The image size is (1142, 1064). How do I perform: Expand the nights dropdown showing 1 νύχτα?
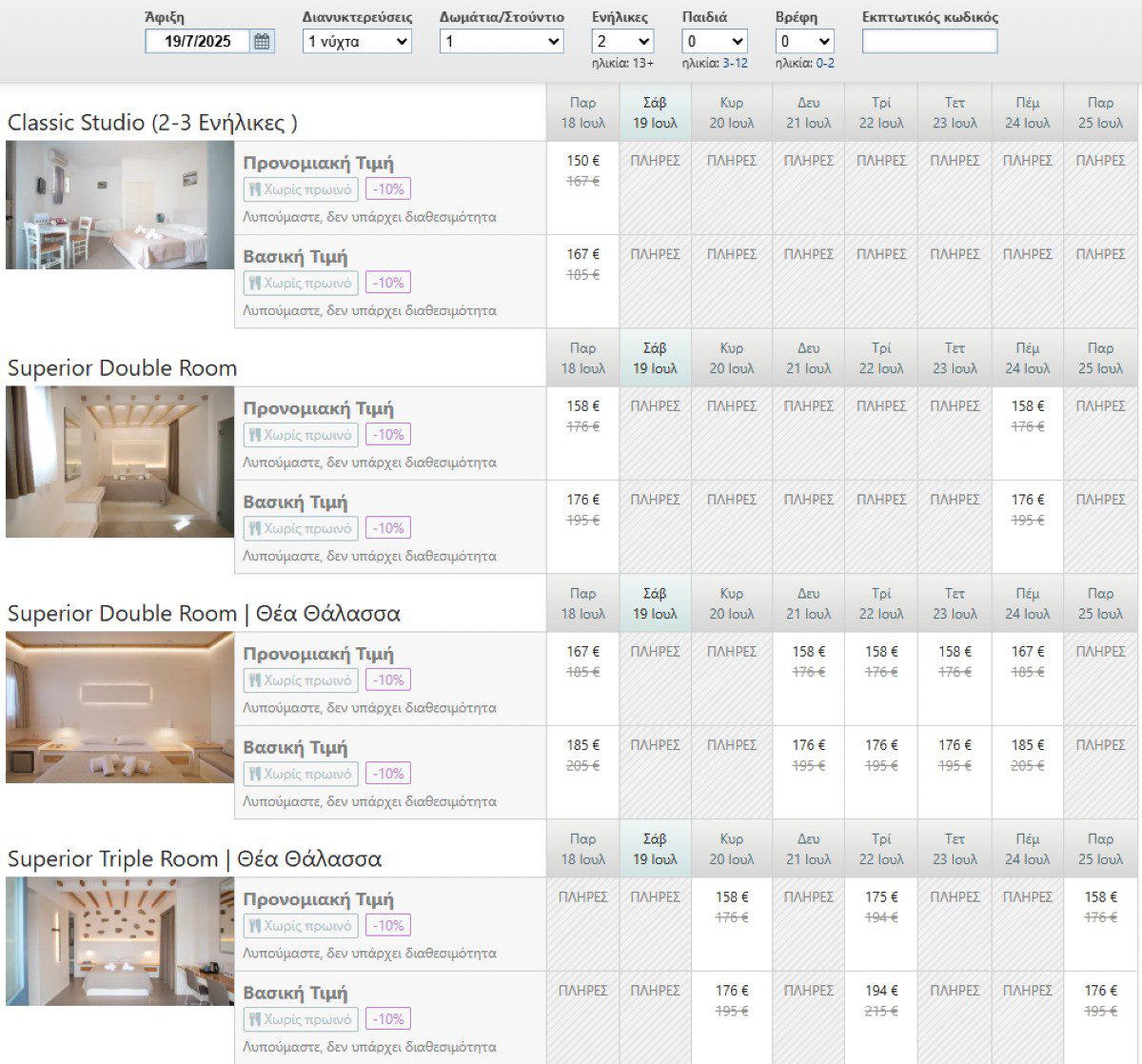357,42
